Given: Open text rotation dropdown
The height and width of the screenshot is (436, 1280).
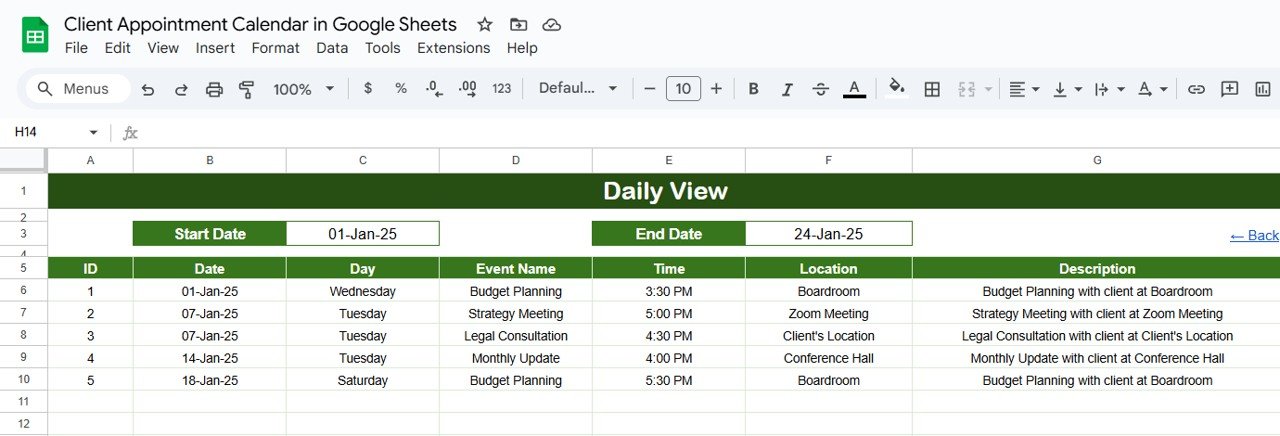Looking at the screenshot, I should 1153,89.
